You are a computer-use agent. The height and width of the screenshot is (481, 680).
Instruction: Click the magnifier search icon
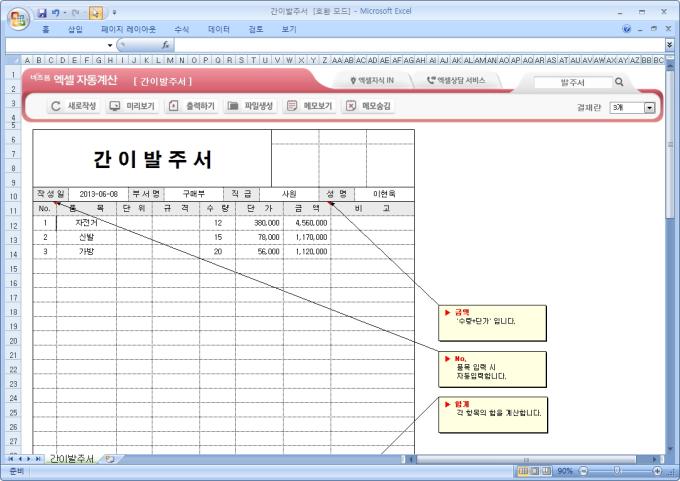[619, 82]
